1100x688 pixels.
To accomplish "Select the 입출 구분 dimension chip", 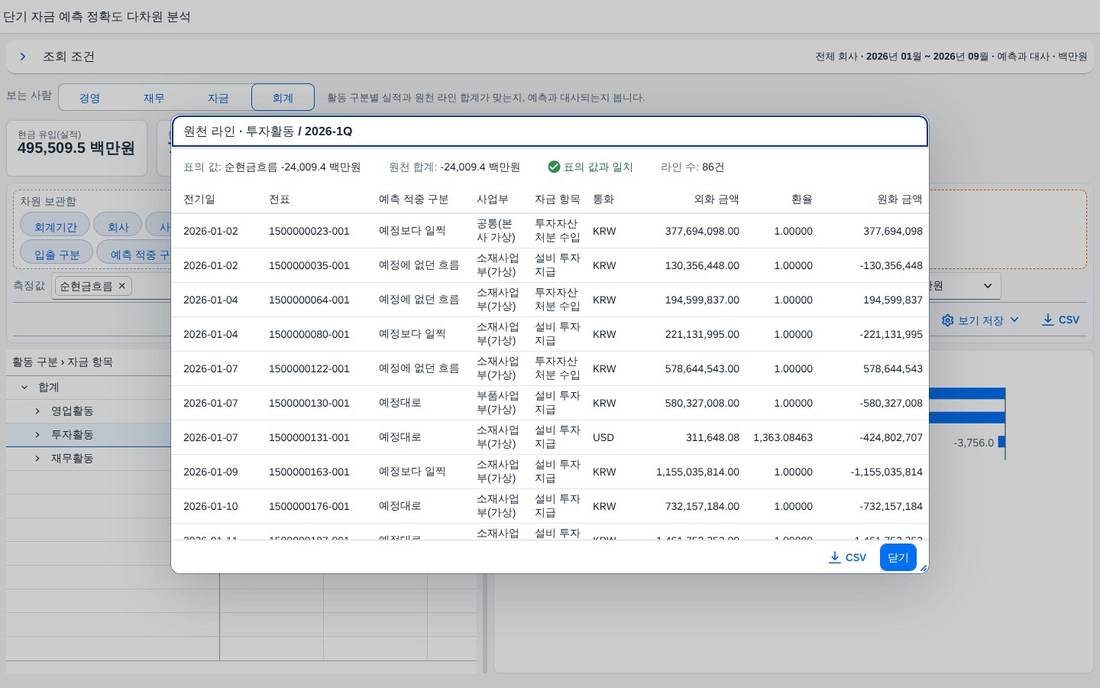I will (57, 254).
